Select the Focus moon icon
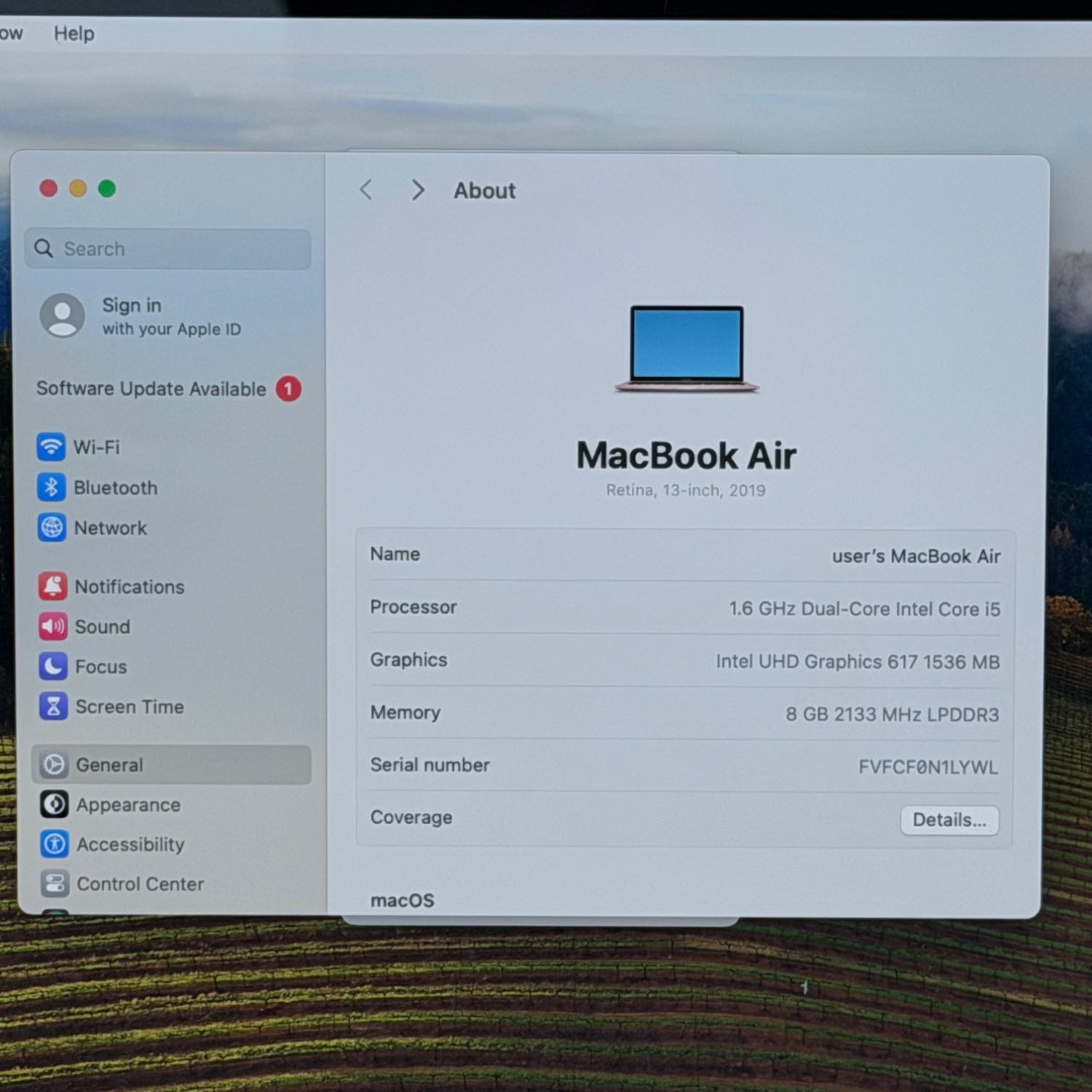Viewport: 1092px width, 1092px height. pyautogui.click(x=52, y=666)
